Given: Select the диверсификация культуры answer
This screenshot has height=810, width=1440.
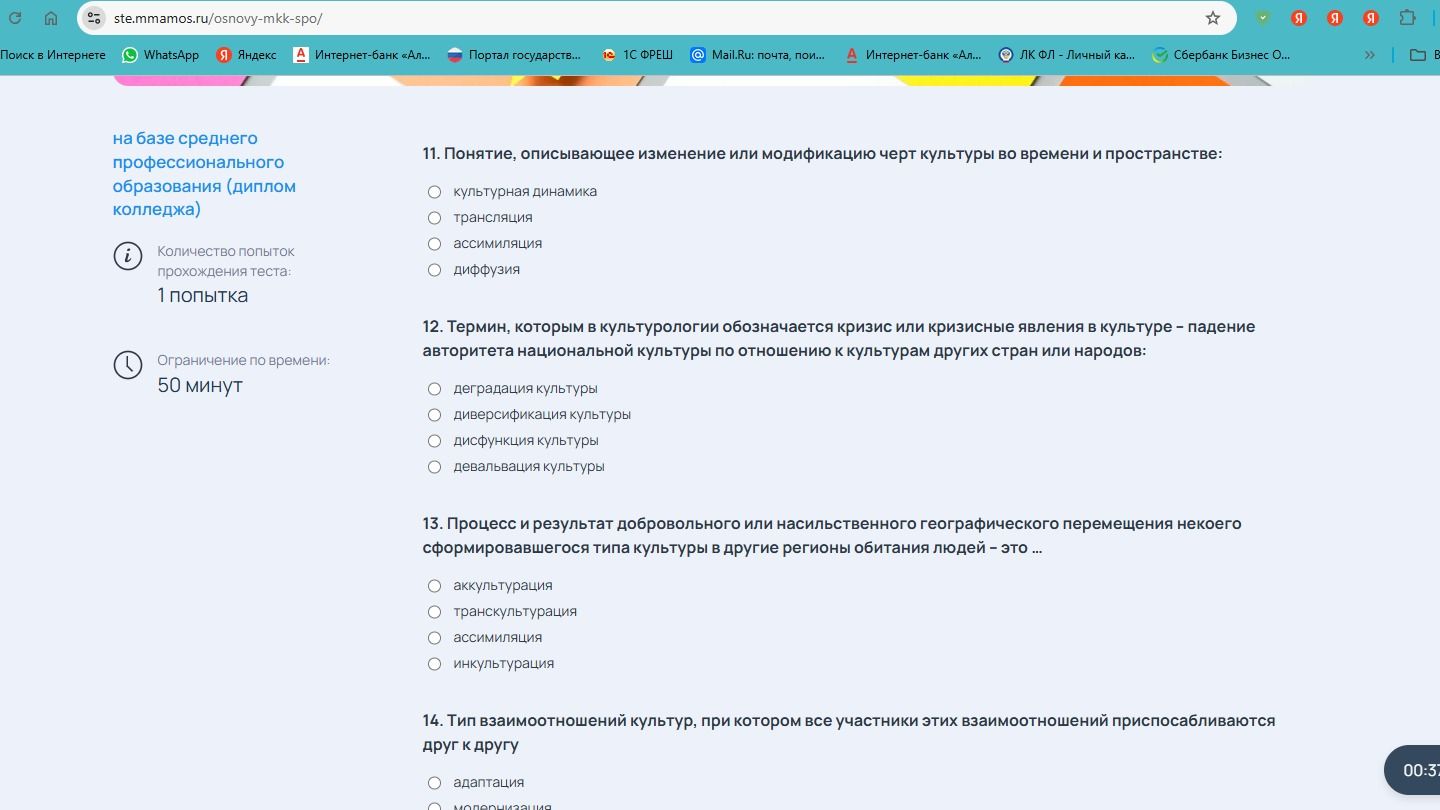Looking at the screenshot, I should coord(434,415).
